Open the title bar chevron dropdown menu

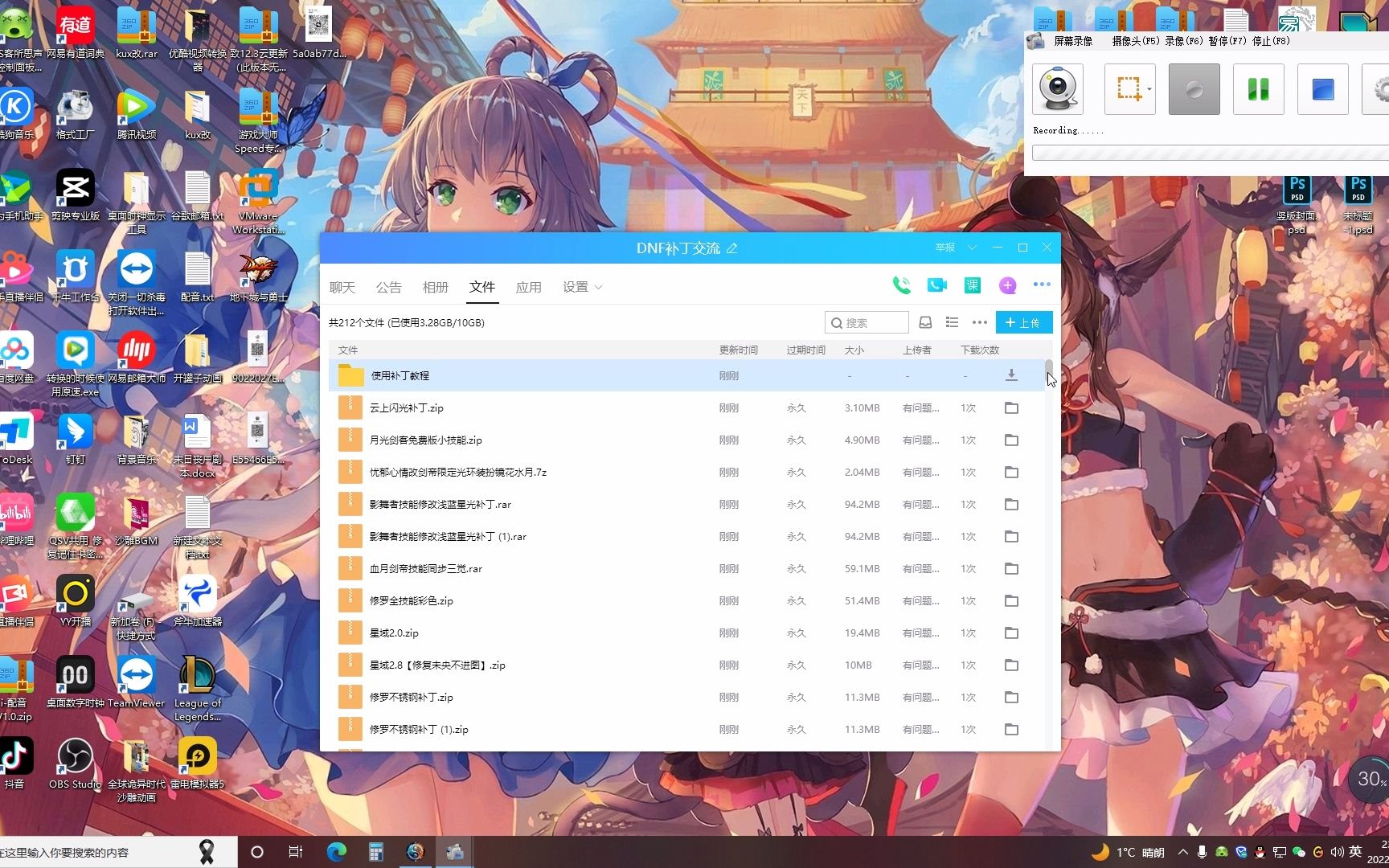coord(973,248)
